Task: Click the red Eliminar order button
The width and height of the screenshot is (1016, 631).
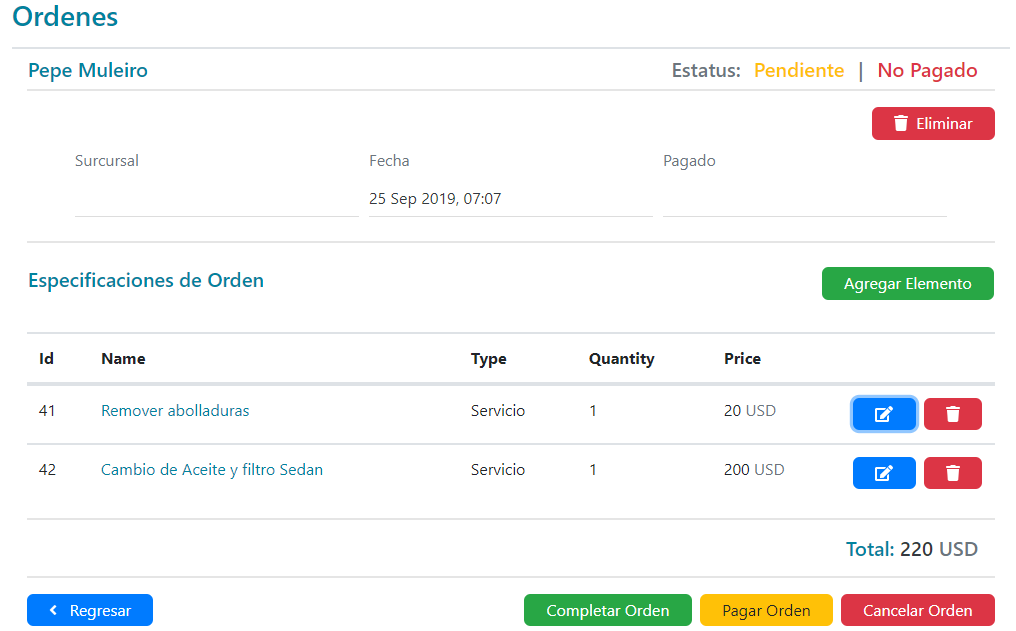Action: pos(933,124)
